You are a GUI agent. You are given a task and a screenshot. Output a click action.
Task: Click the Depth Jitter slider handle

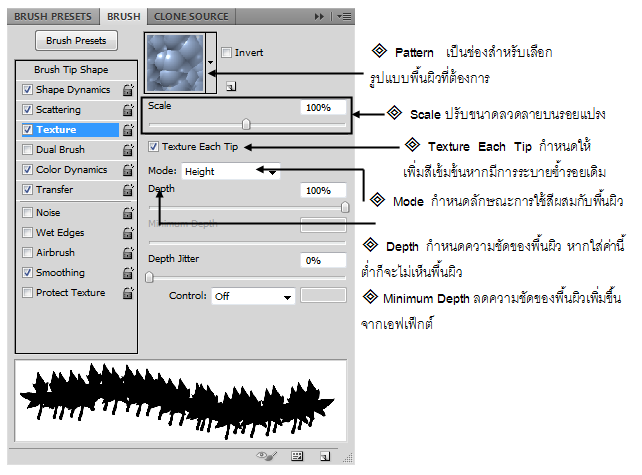149,277
